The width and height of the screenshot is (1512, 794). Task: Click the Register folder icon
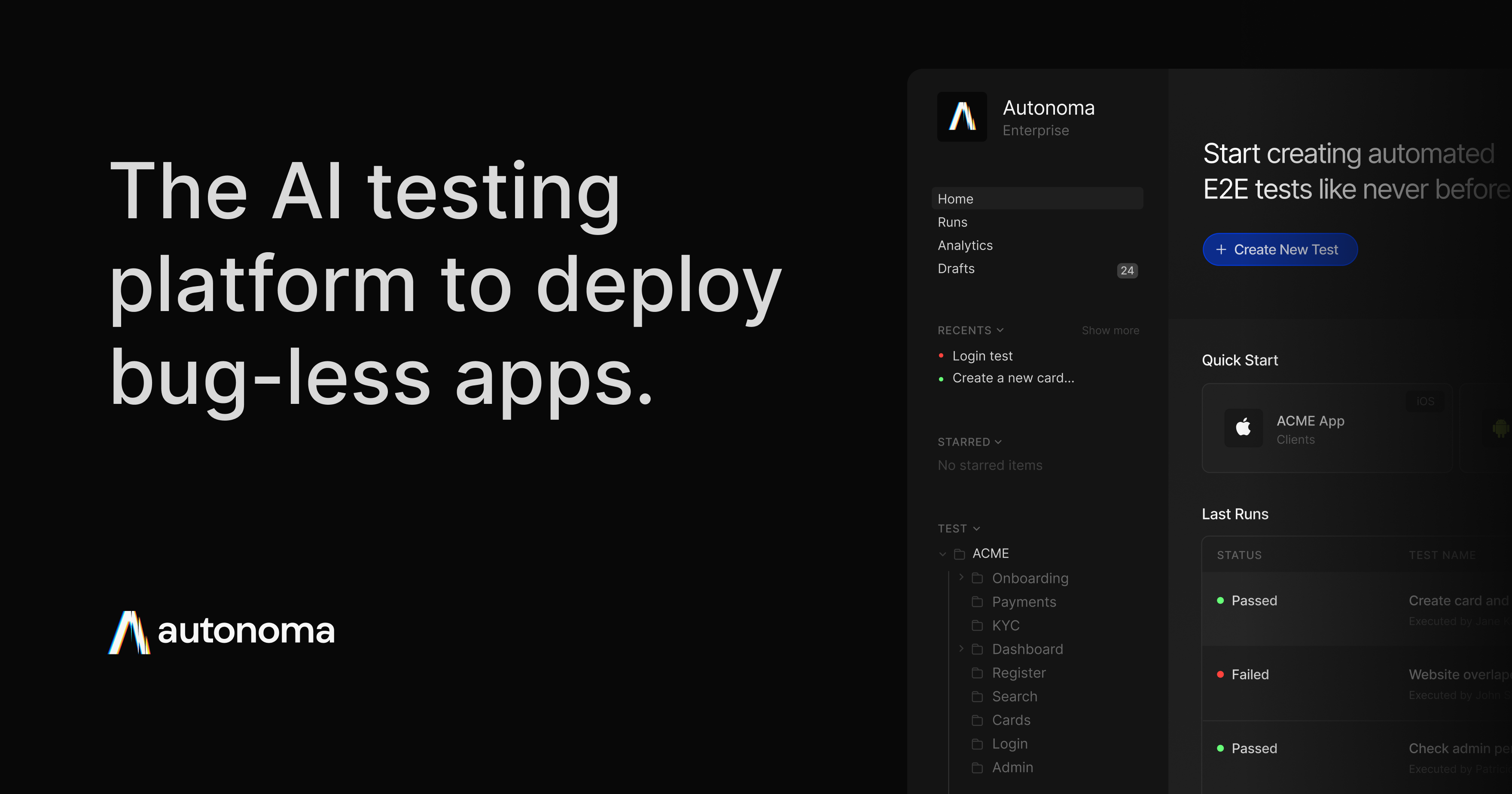click(x=977, y=673)
